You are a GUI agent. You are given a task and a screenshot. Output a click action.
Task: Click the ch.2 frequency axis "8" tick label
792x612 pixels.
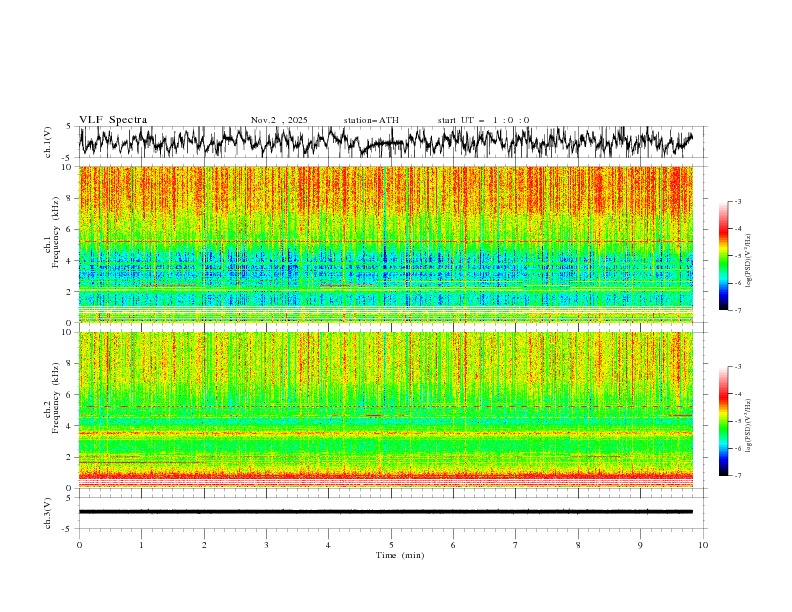coord(70,364)
